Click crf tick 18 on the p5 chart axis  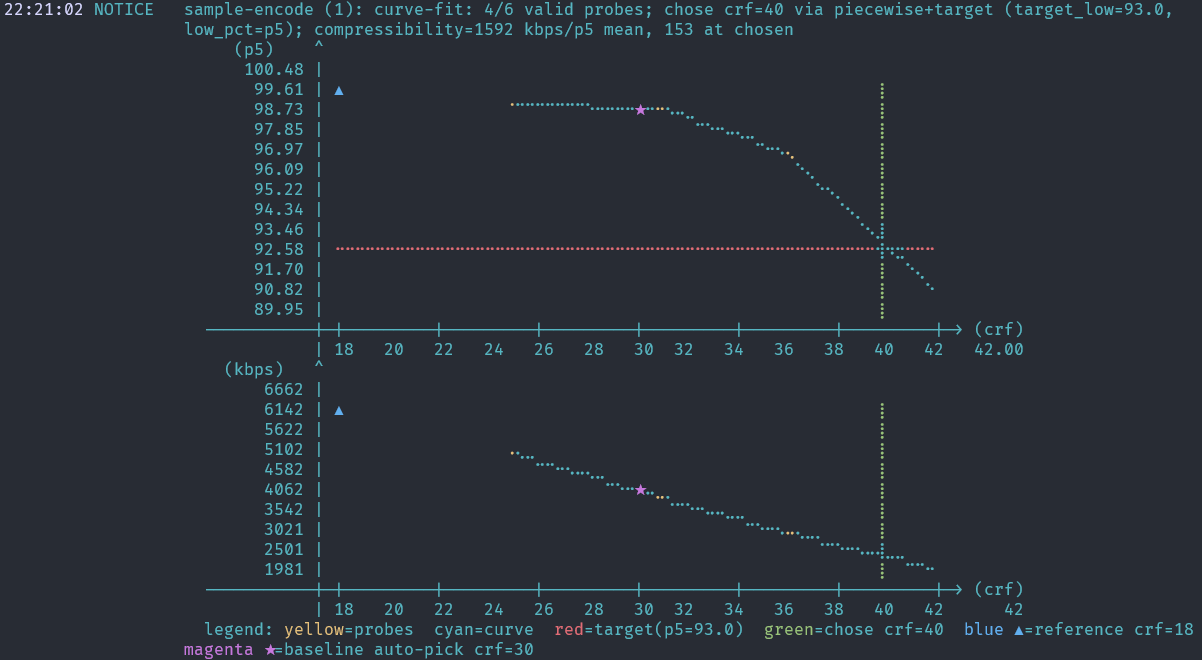344,350
